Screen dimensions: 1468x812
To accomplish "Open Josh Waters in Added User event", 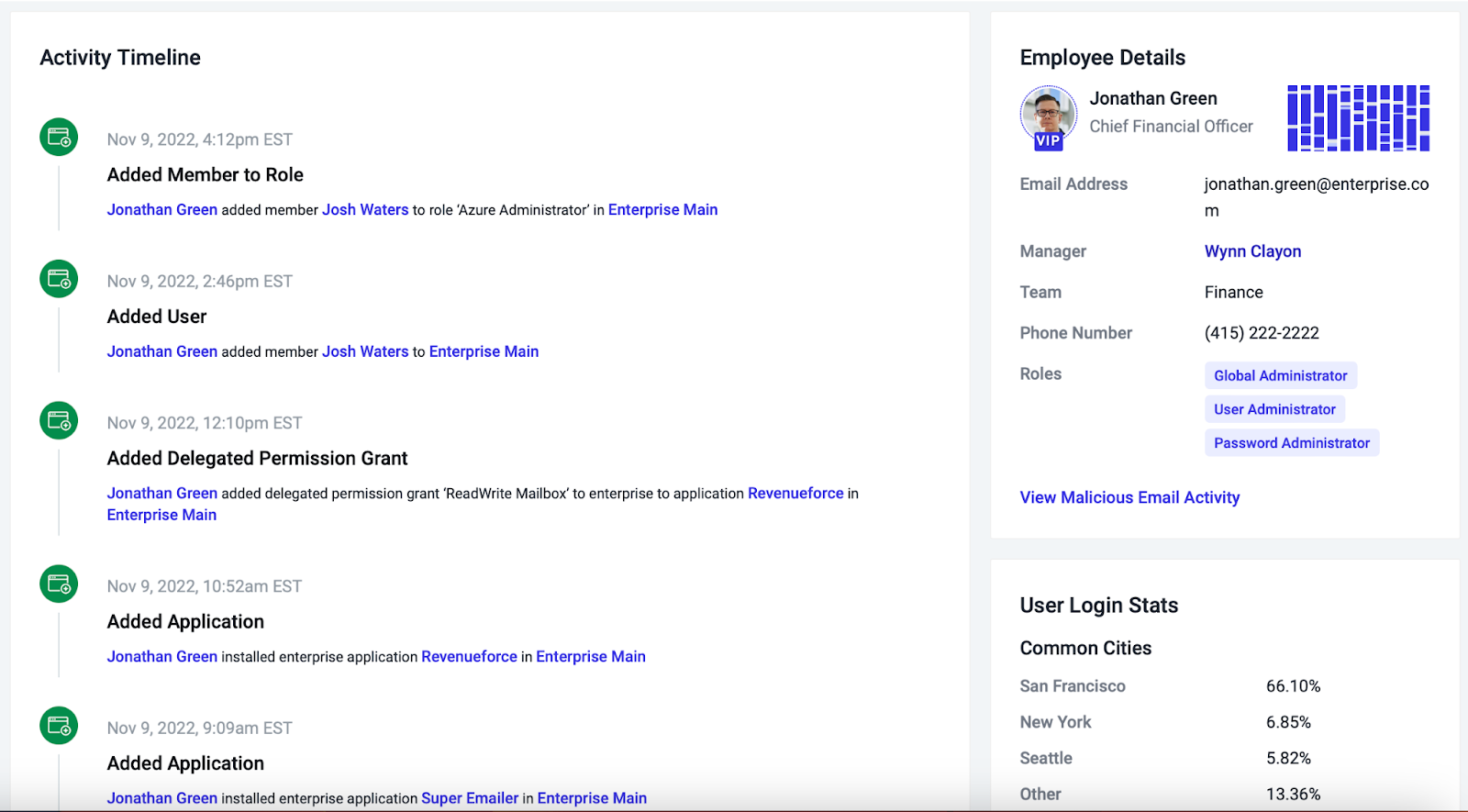I will coord(365,351).
